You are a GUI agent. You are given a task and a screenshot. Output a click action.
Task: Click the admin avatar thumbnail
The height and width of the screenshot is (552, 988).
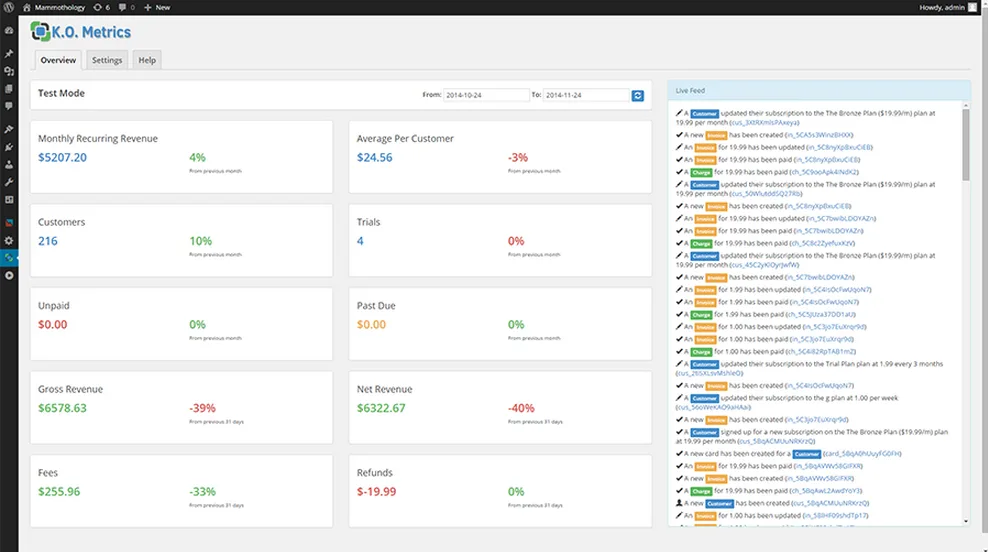(x=972, y=8)
